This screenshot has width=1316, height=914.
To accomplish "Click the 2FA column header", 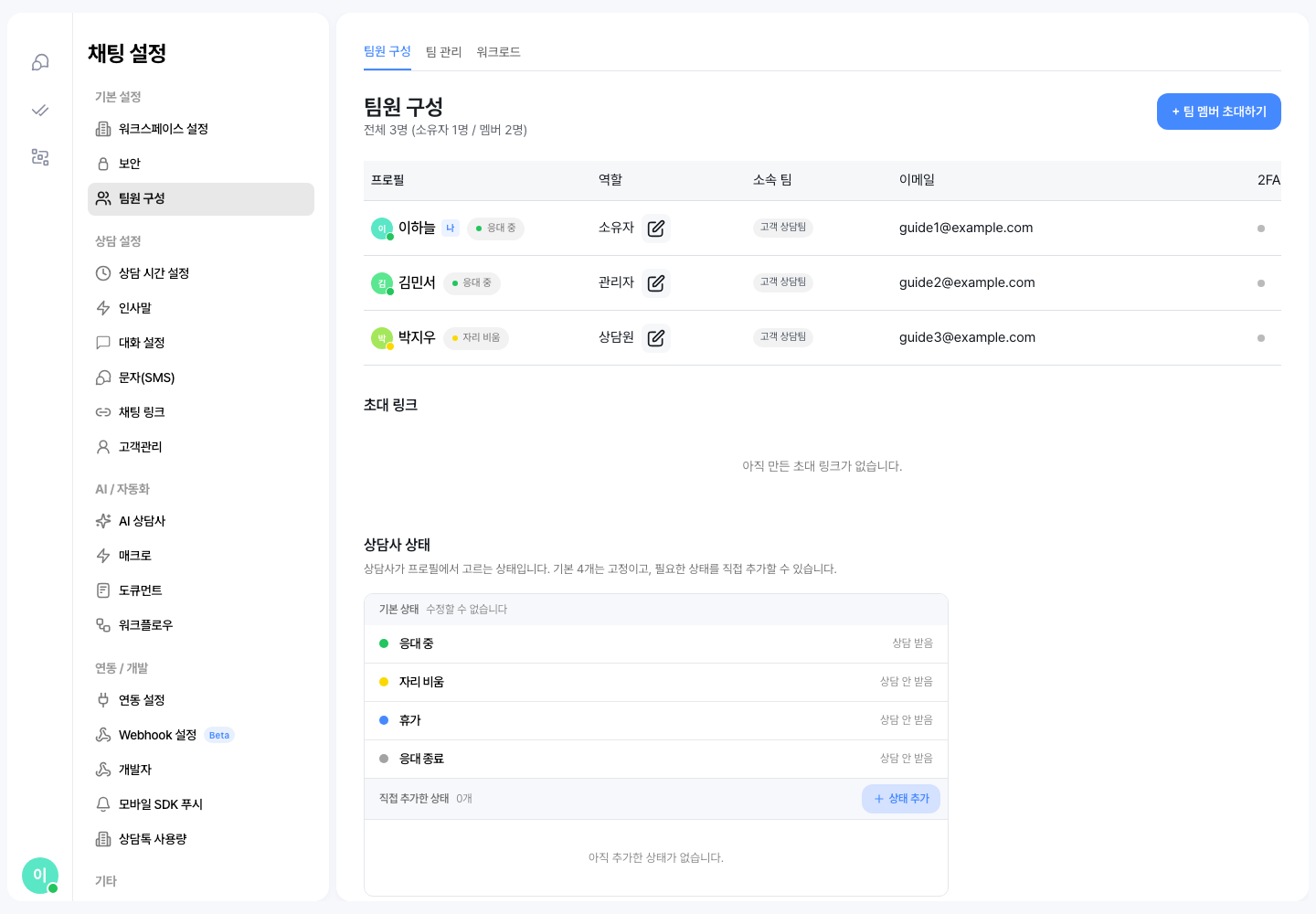I will click(1268, 180).
